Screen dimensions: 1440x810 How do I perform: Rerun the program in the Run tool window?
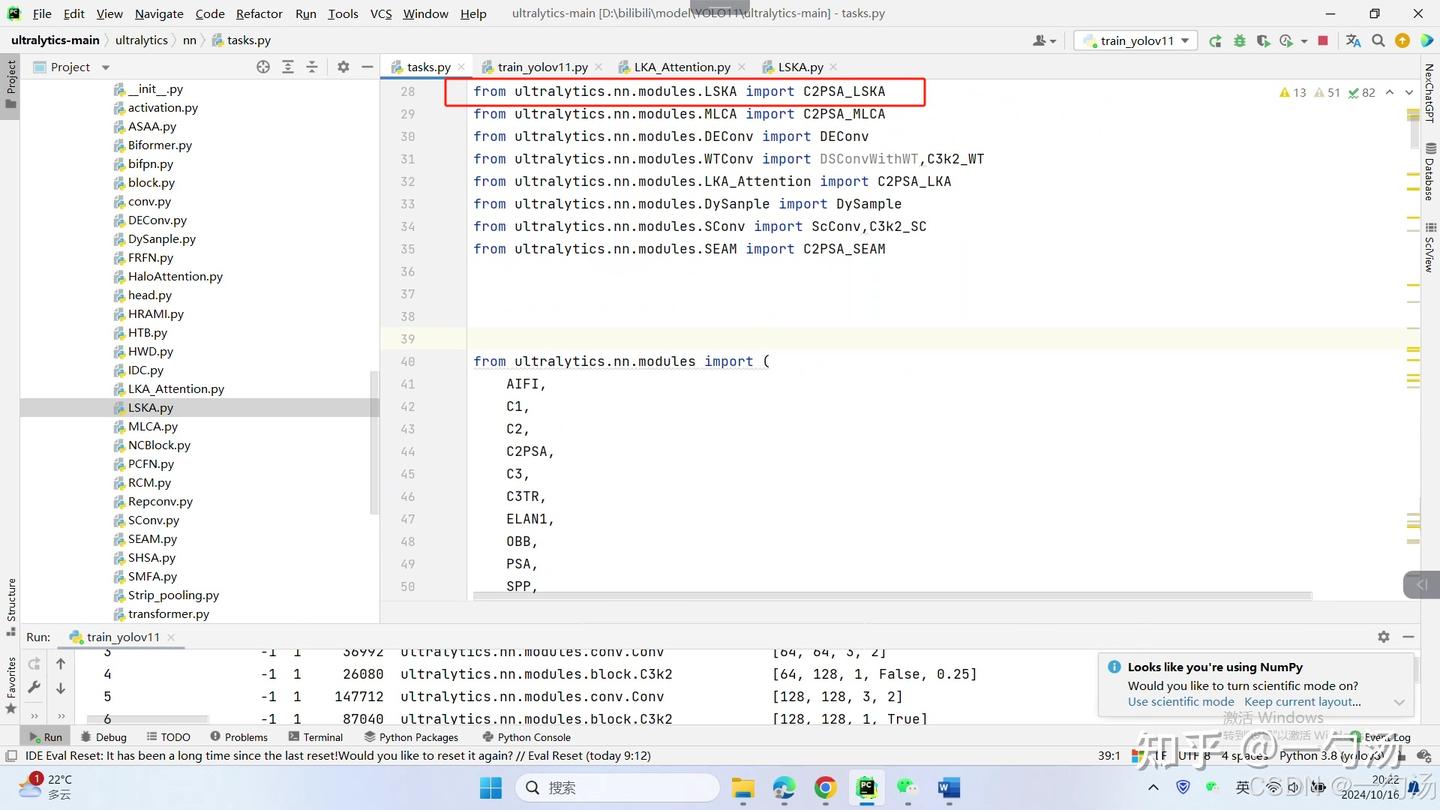33,663
